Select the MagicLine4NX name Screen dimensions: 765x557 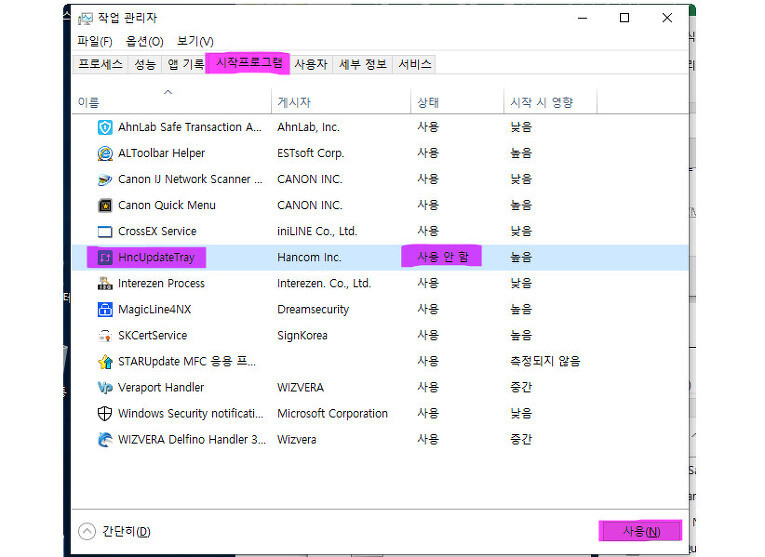tap(155, 309)
